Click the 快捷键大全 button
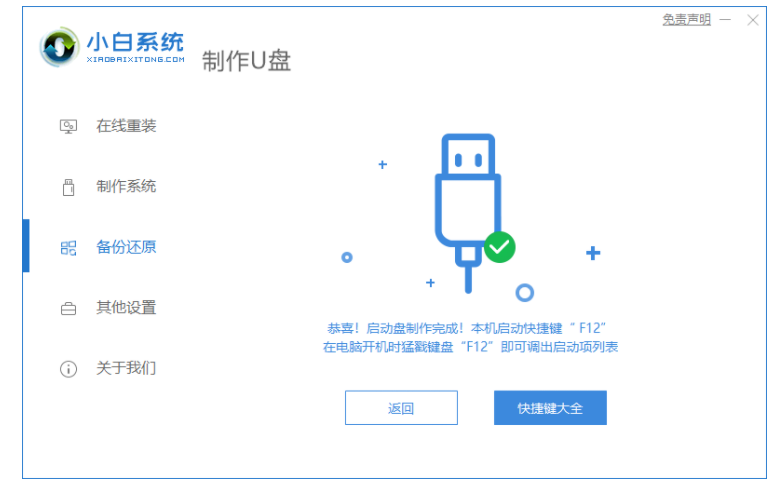Viewport: 780px width, 498px height. click(550, 408)
